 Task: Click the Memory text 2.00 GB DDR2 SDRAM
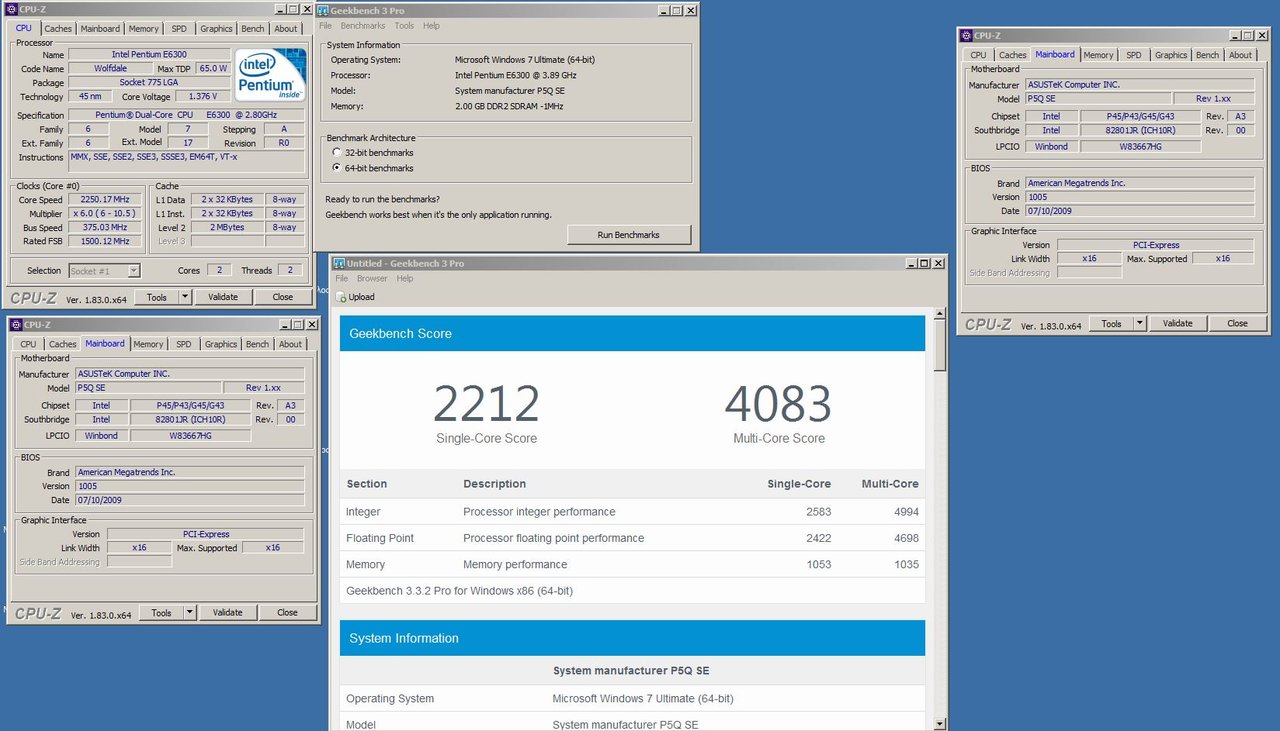tap(507, 106)
